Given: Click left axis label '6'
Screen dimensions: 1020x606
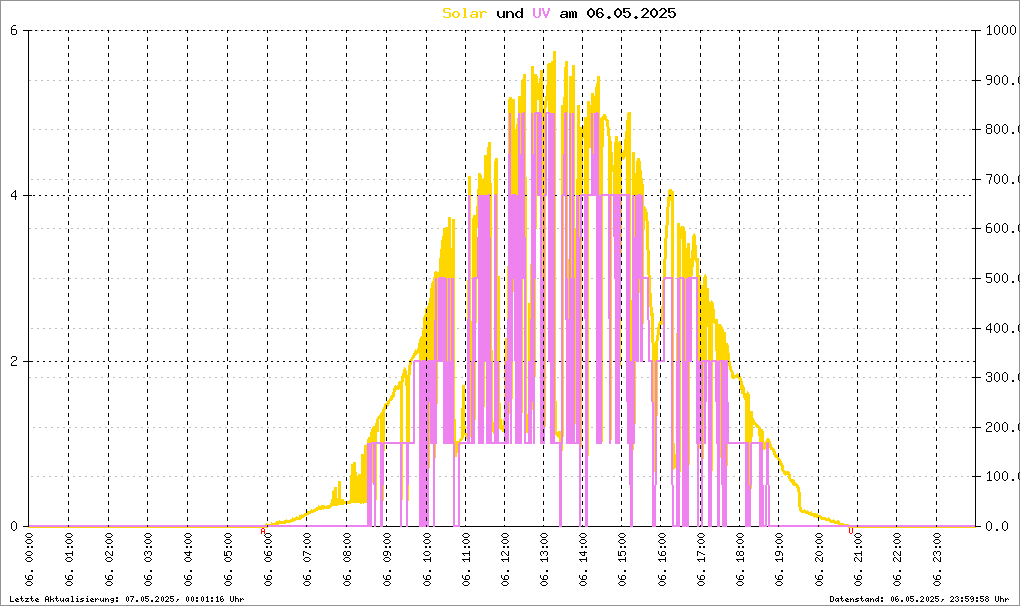Looking at the screenshot, I should 14,30.
